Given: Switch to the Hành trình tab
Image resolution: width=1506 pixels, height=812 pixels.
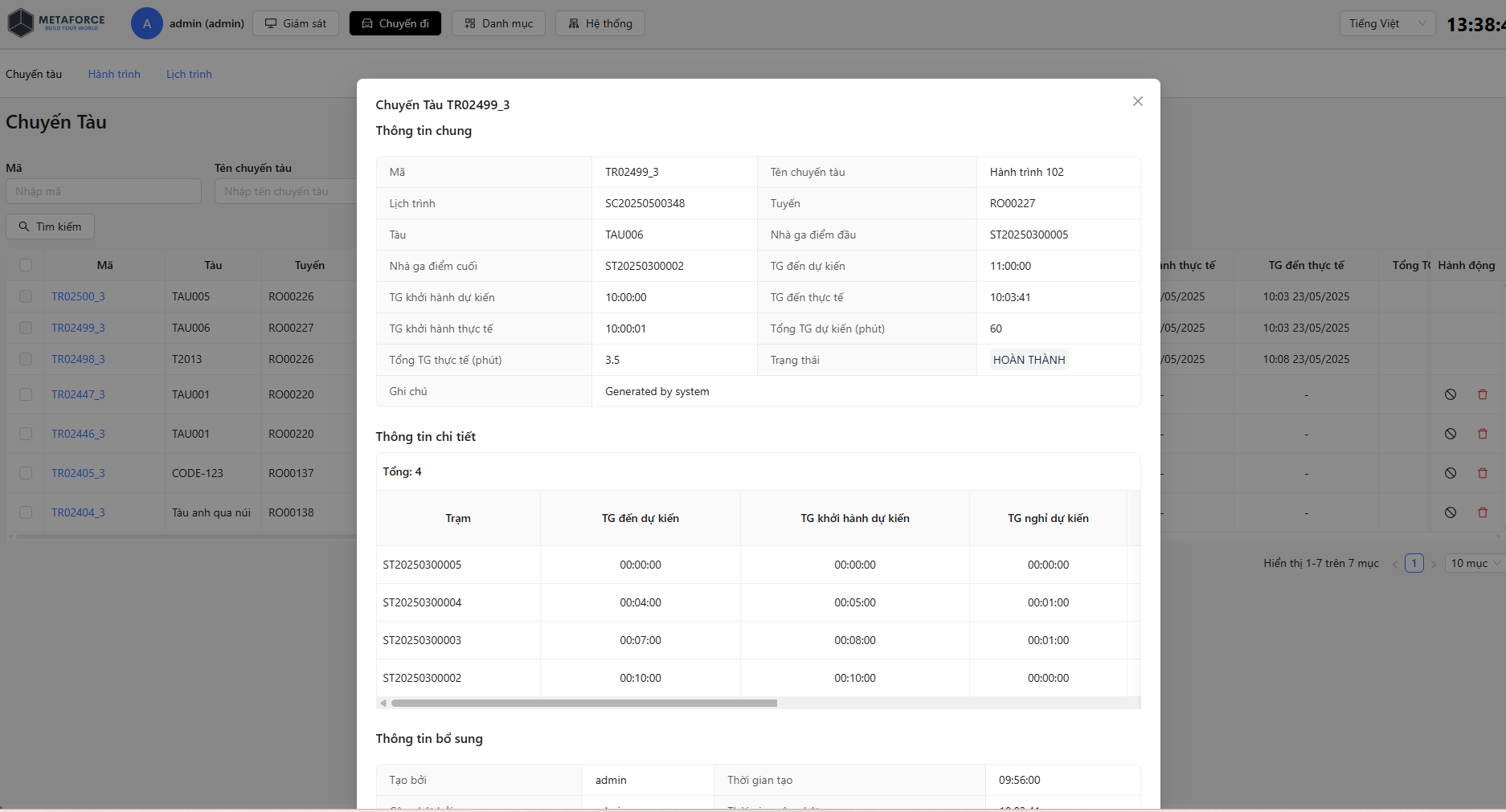Looking at the screenshot, I should tap(114, 74).
